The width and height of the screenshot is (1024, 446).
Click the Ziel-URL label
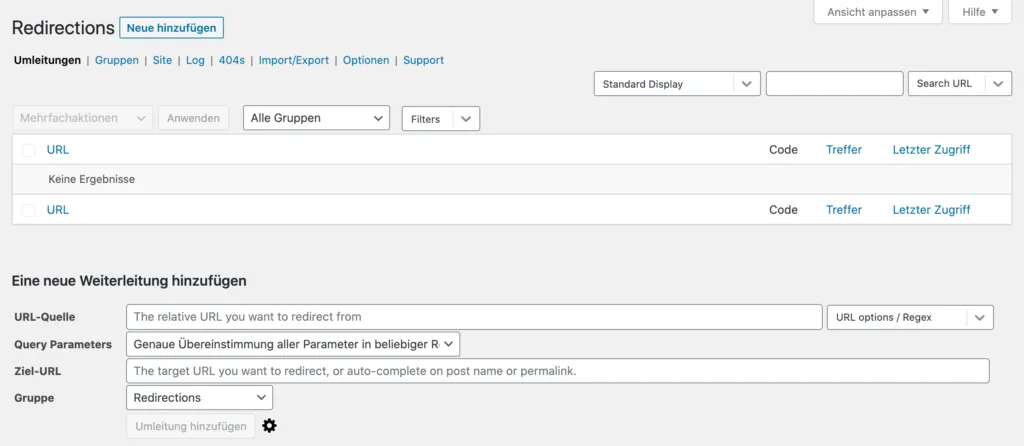coord(38,371)
